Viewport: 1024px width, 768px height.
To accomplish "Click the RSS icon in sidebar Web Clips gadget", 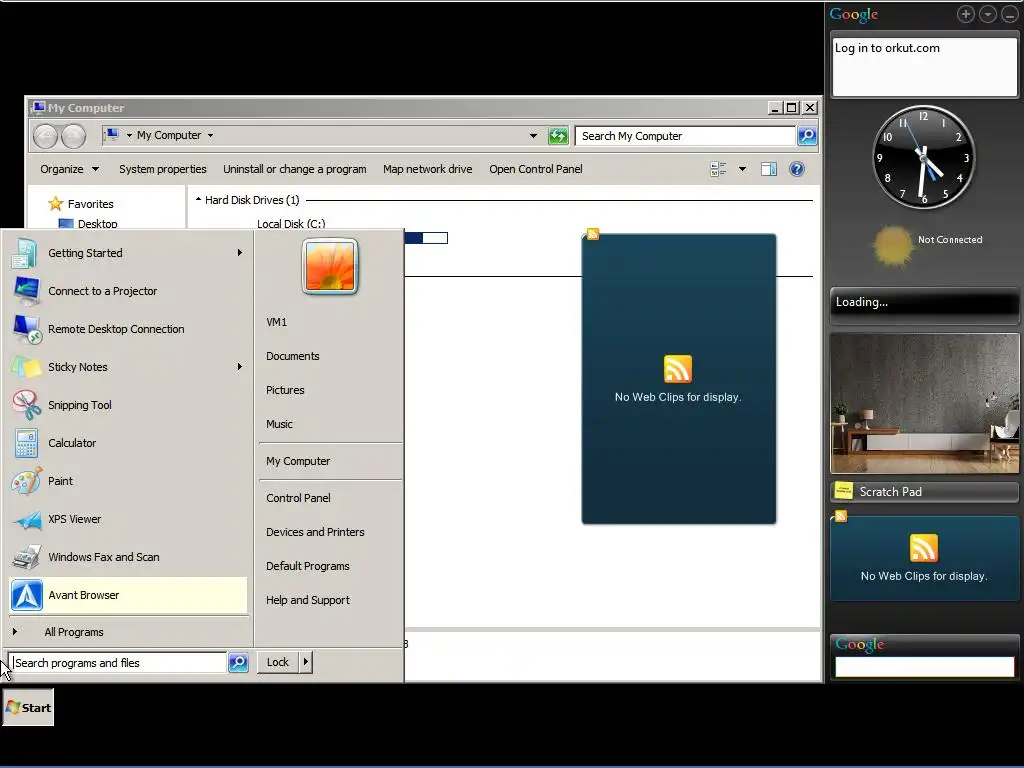I will coord(923,548).
